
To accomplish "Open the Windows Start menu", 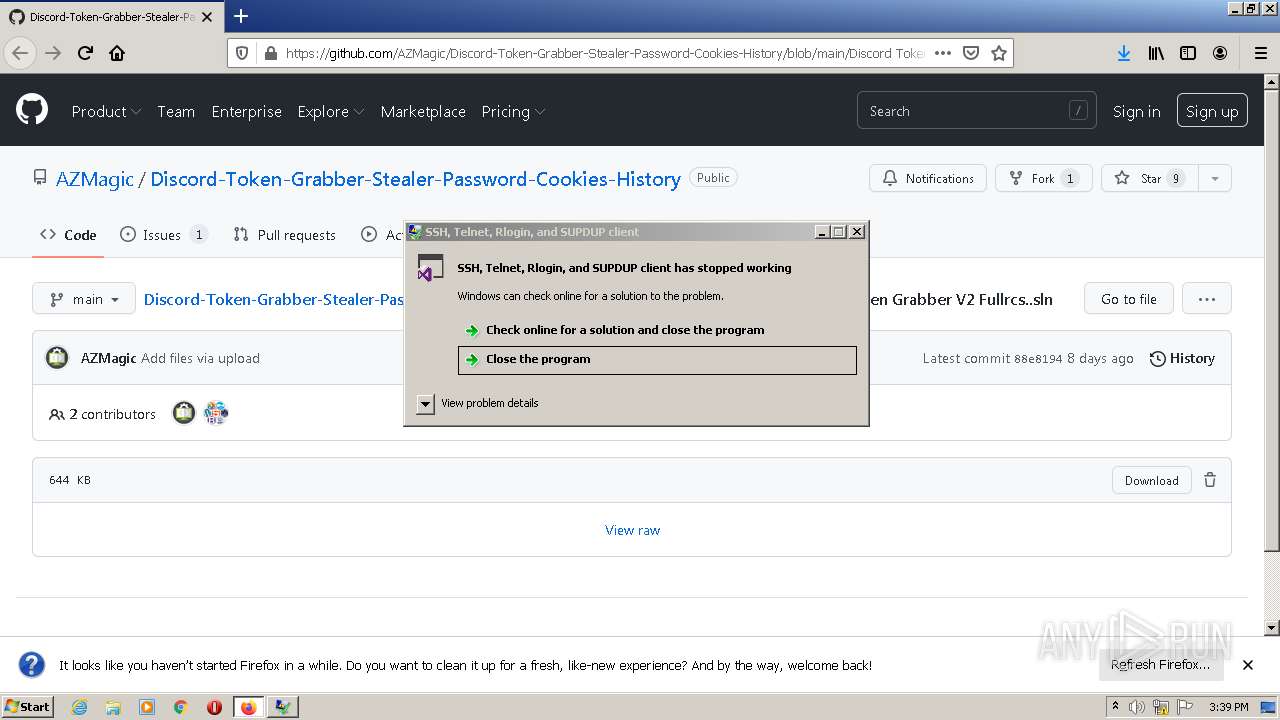I will (x=28, y=707).
